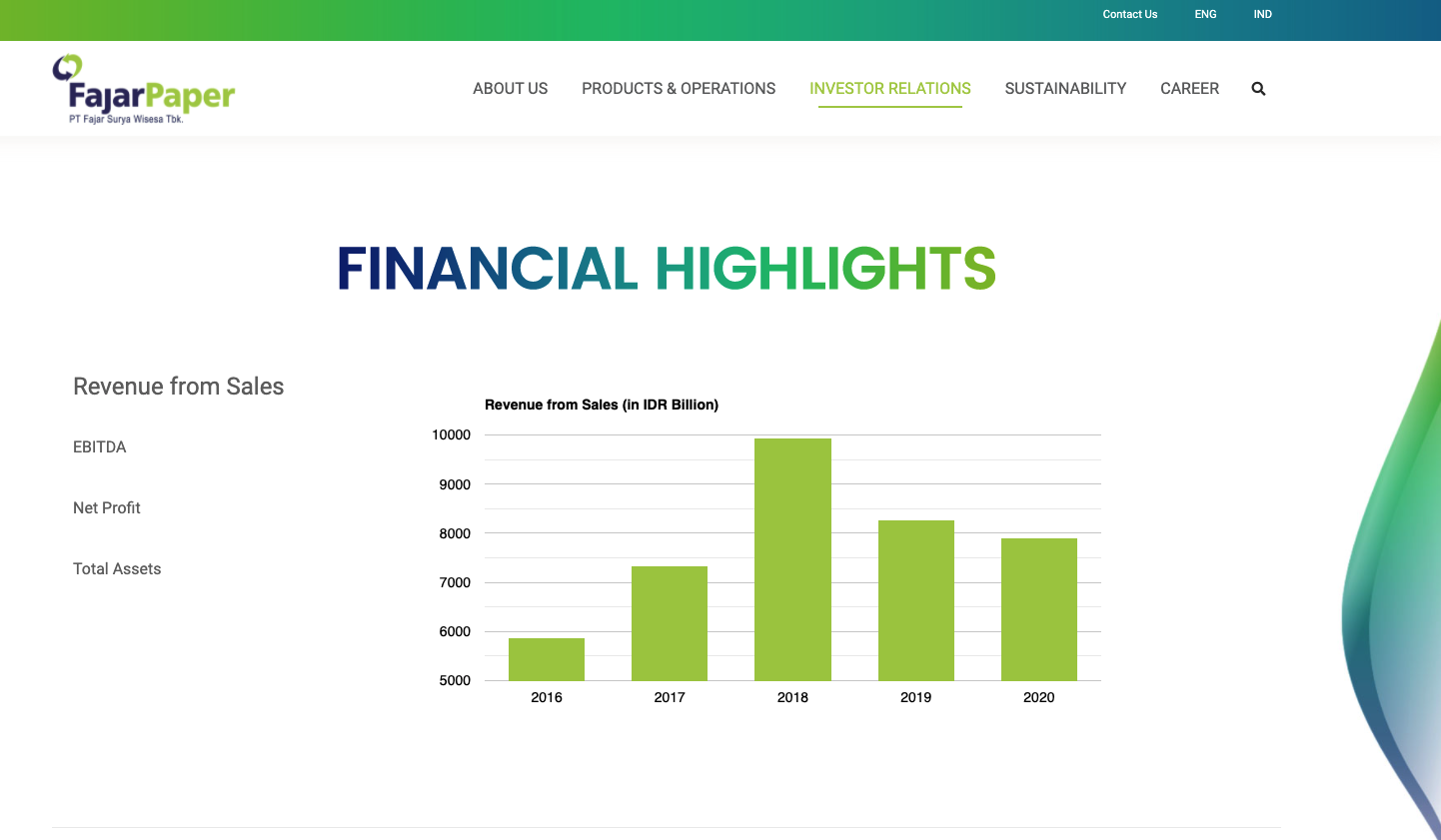1441x840 pixels.
Task: Click the 2017 revenue bar
Action: click(x=670, y=624)
